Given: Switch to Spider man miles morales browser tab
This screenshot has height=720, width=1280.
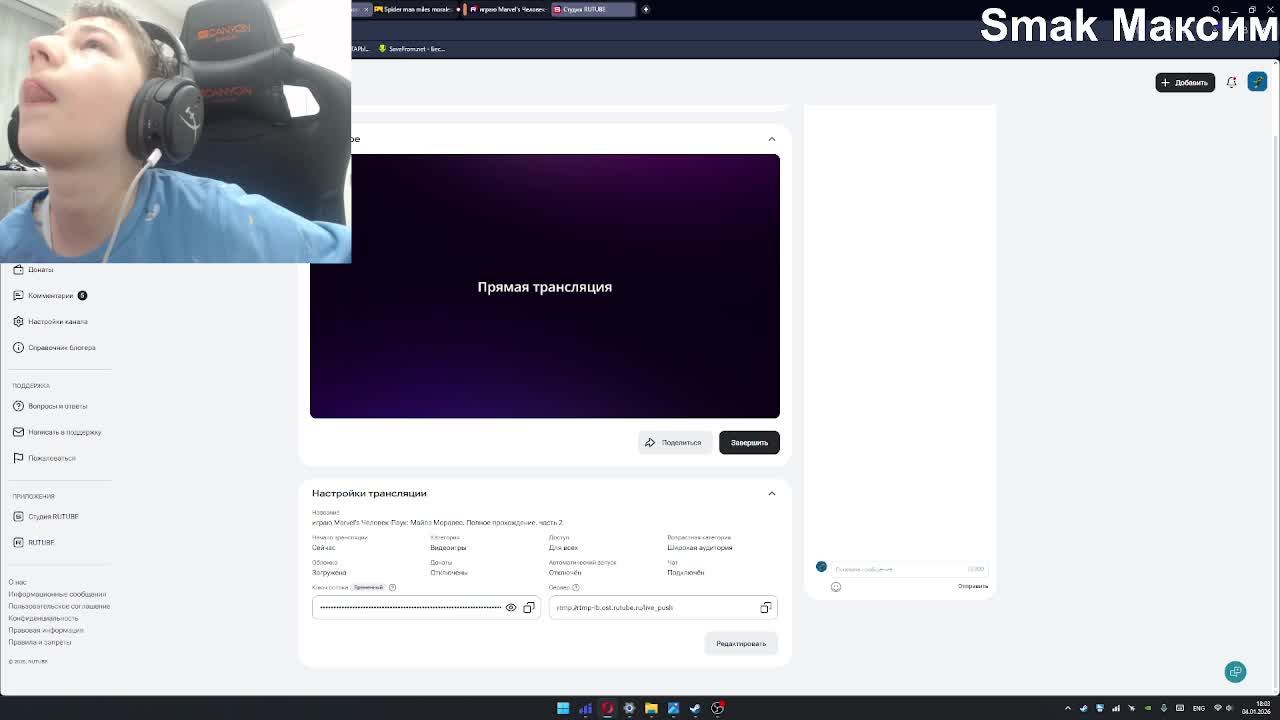Looking at the screenshot, I should pyautogui.click(x=415, y=9).
